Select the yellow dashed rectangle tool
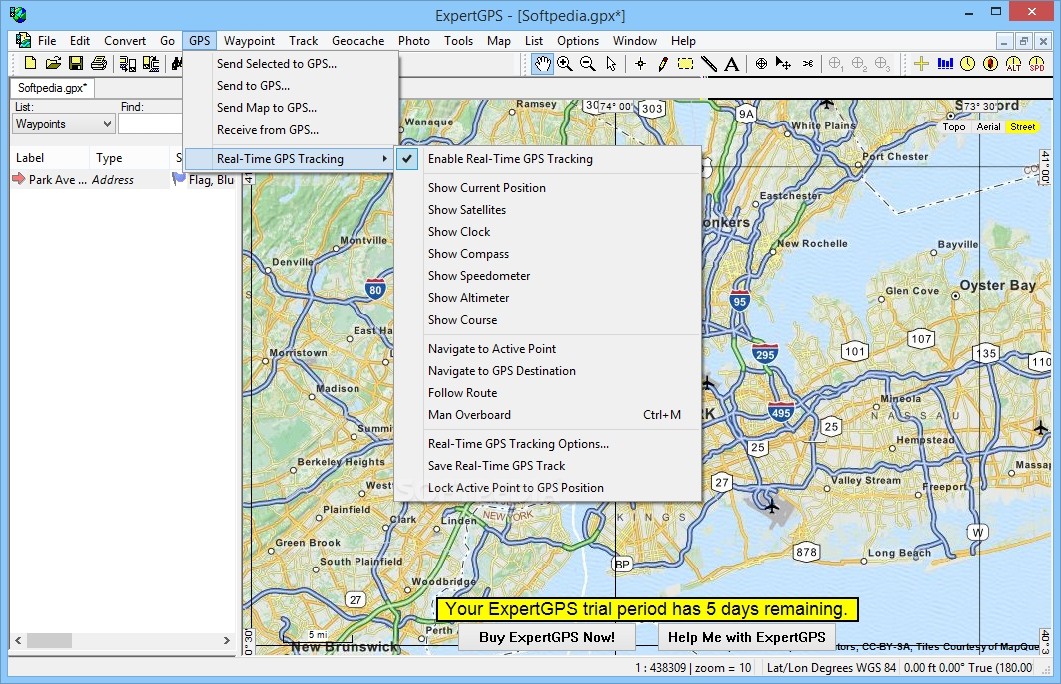 685,64
